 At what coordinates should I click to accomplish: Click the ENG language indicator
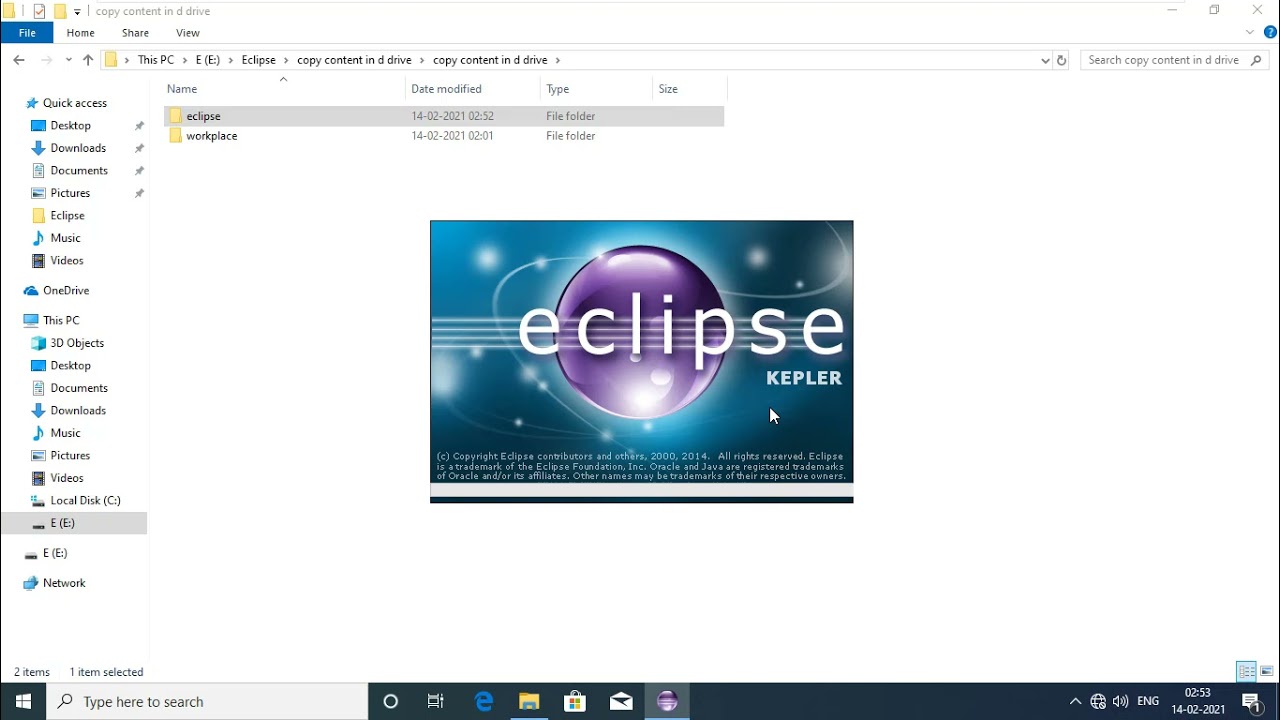1148,702
